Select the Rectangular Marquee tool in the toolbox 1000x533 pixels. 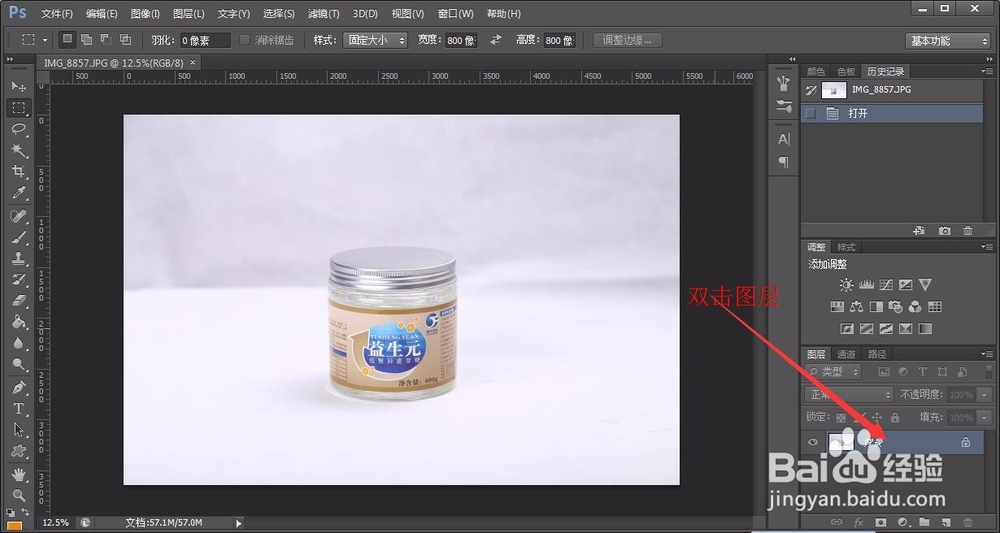coord(18,108)
